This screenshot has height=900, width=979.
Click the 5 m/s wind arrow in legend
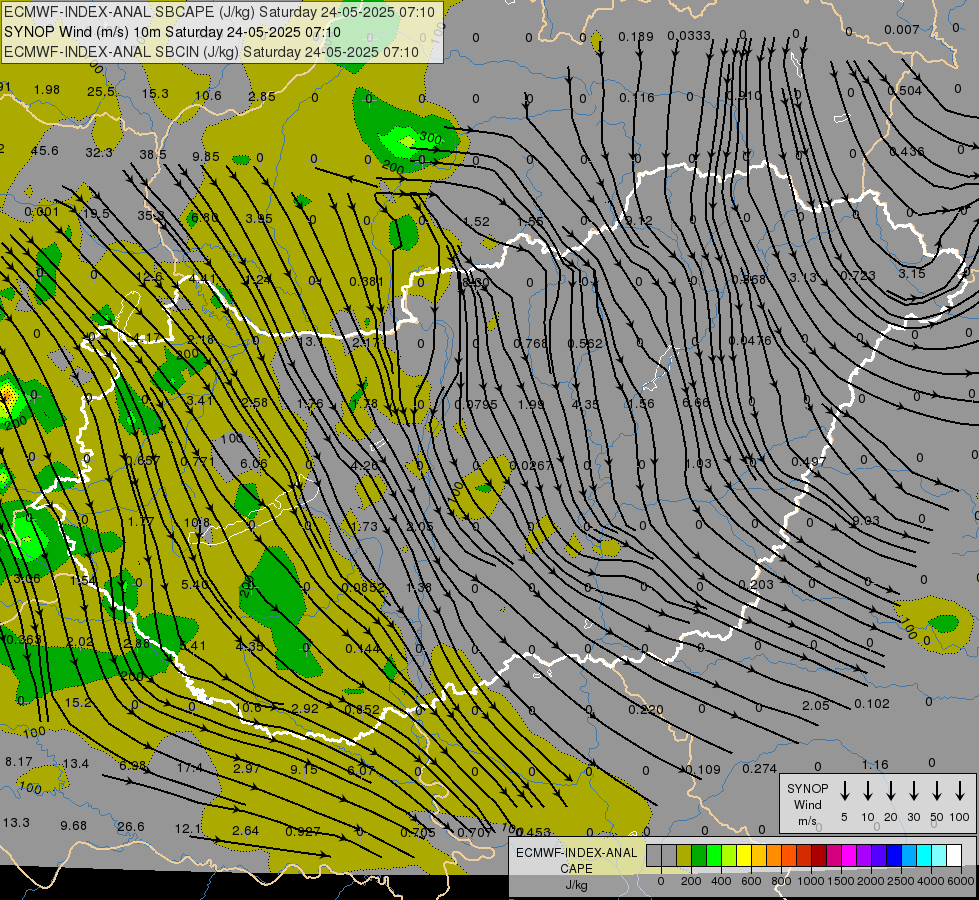(x=844, y=790)
